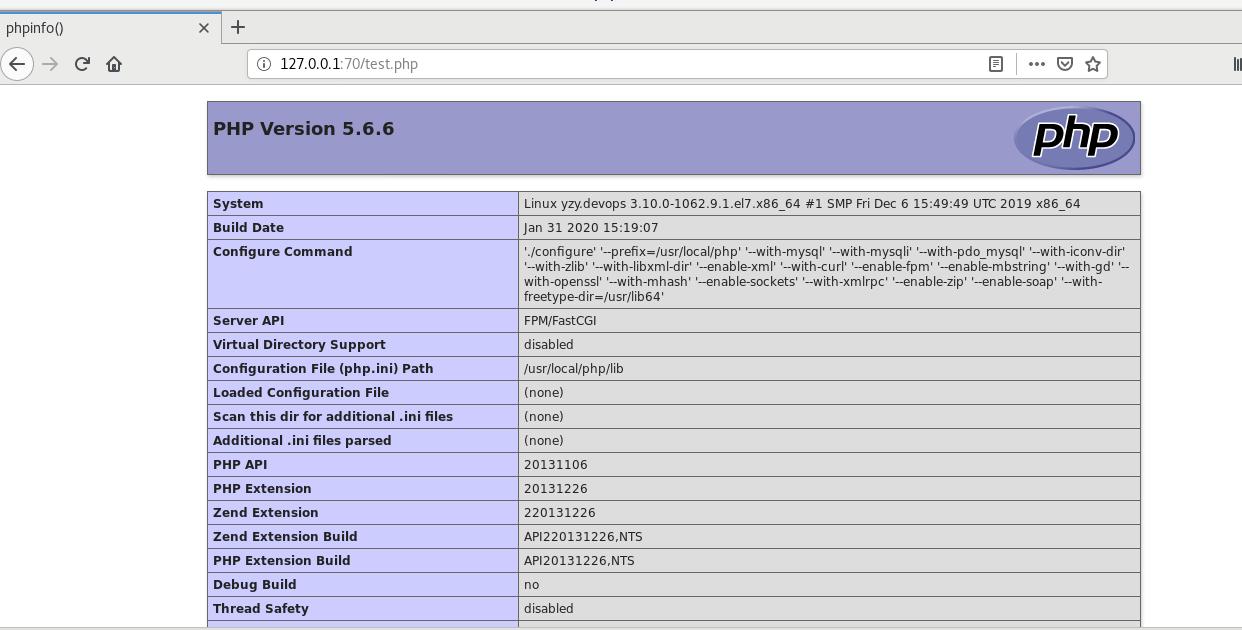Reload the phpinfo page
The image size is (1242, 630).
[x=82, y=63]
